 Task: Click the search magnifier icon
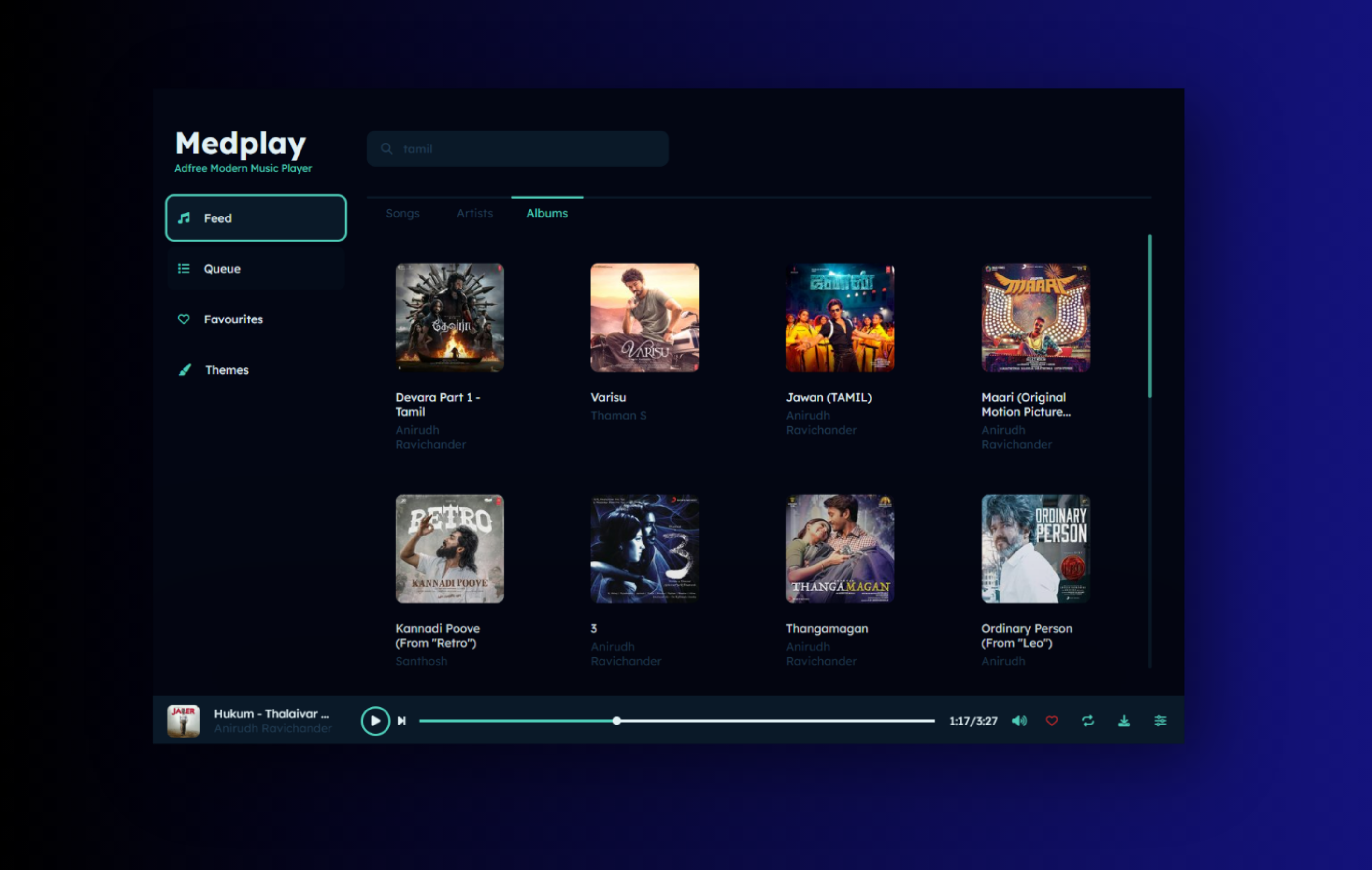coord(387,149)
